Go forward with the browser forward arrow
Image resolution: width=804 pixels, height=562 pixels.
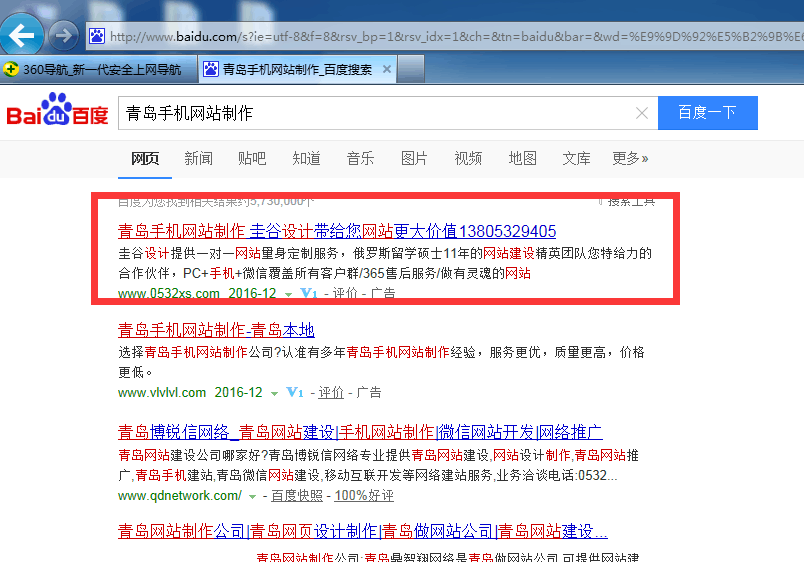point(64,35)
